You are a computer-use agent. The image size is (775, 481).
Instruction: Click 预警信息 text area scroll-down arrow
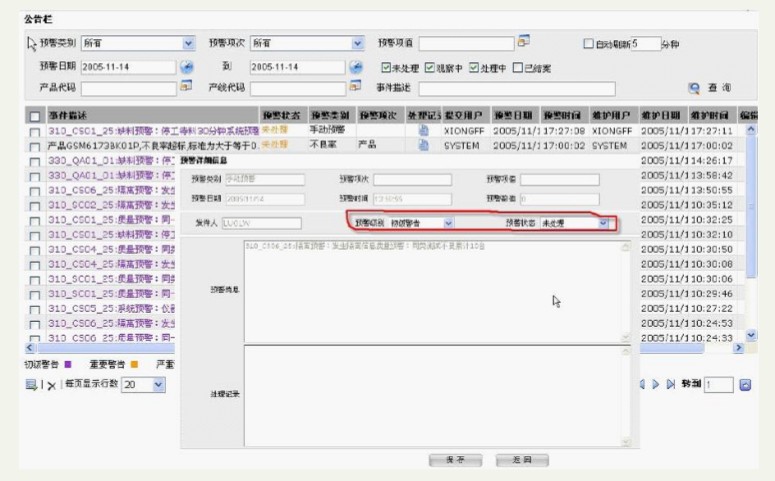click(x=626, y=337)
